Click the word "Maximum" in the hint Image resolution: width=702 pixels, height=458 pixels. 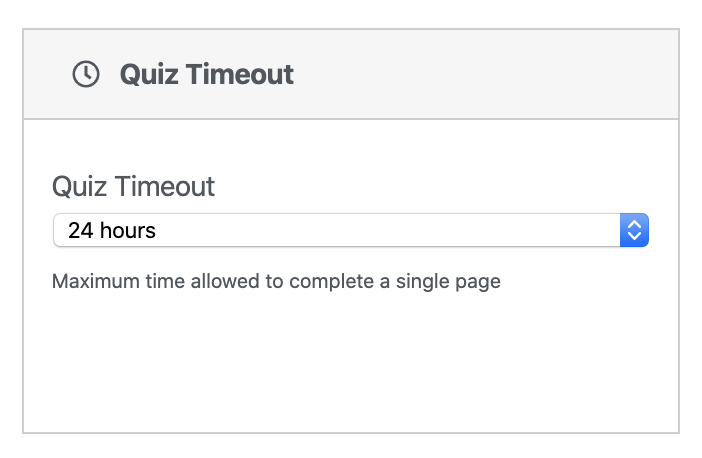pyautogui.click(x=93, y=281)
